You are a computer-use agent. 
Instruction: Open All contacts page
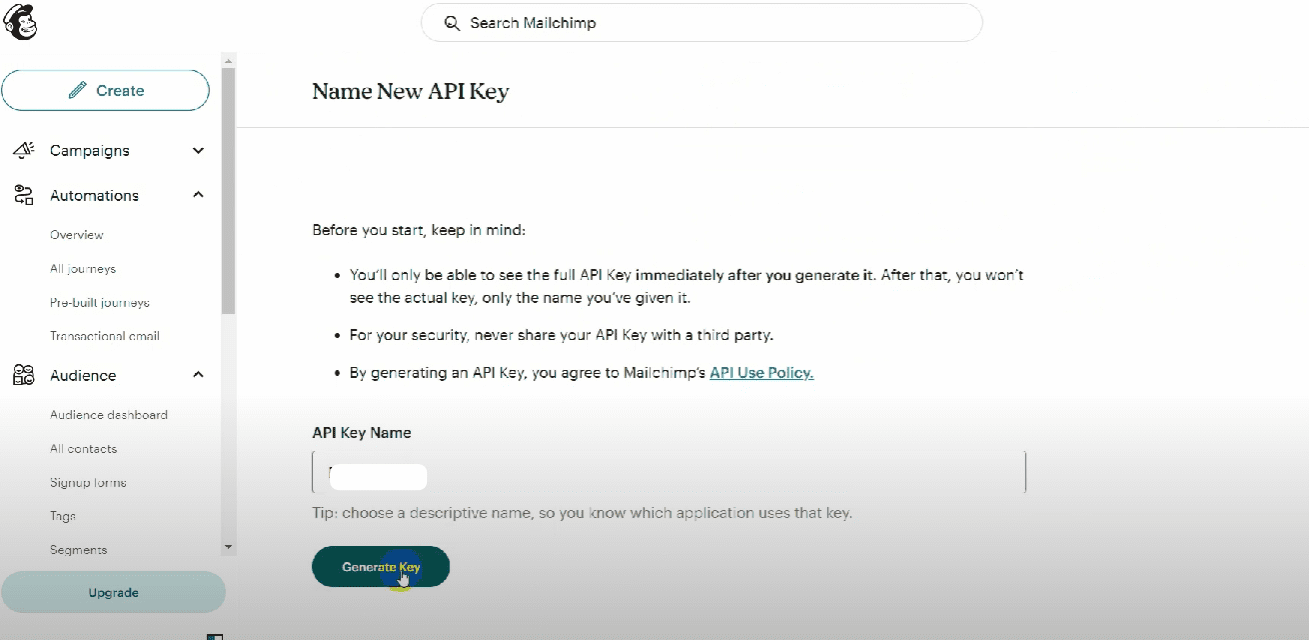84,449
